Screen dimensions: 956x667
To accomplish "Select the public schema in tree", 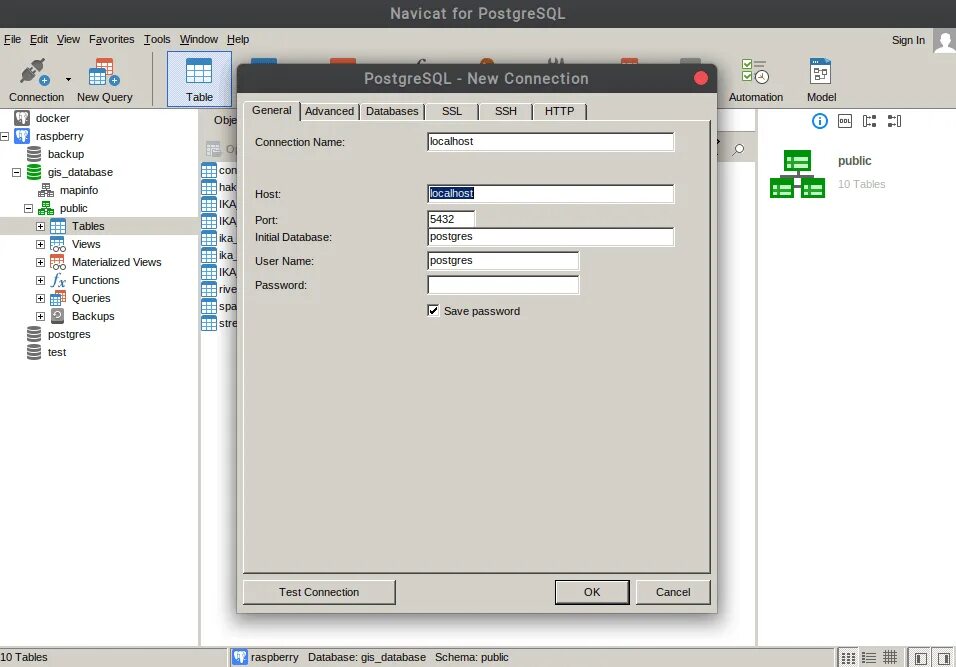I will (73, 208).
